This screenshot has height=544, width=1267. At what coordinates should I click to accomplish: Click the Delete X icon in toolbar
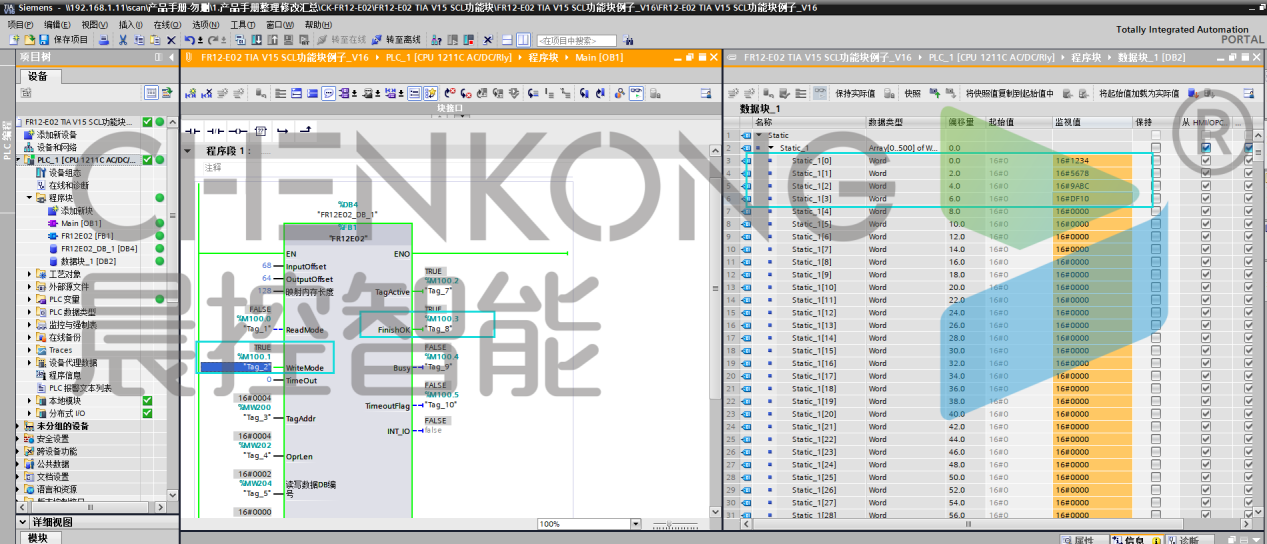[x=169, y=40]
